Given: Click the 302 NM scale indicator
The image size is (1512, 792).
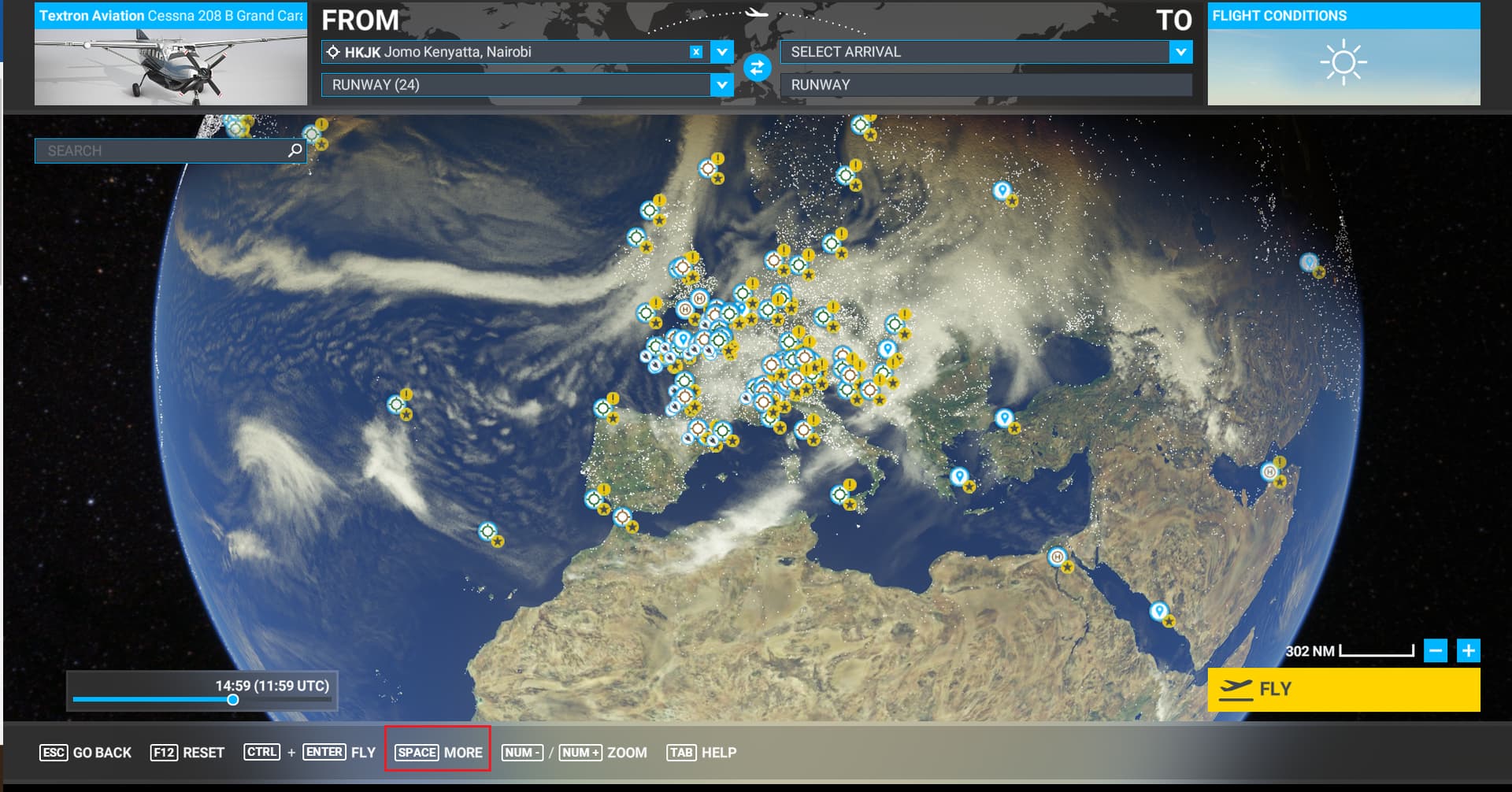Looking at the screenshot, I should point(1350,651).
